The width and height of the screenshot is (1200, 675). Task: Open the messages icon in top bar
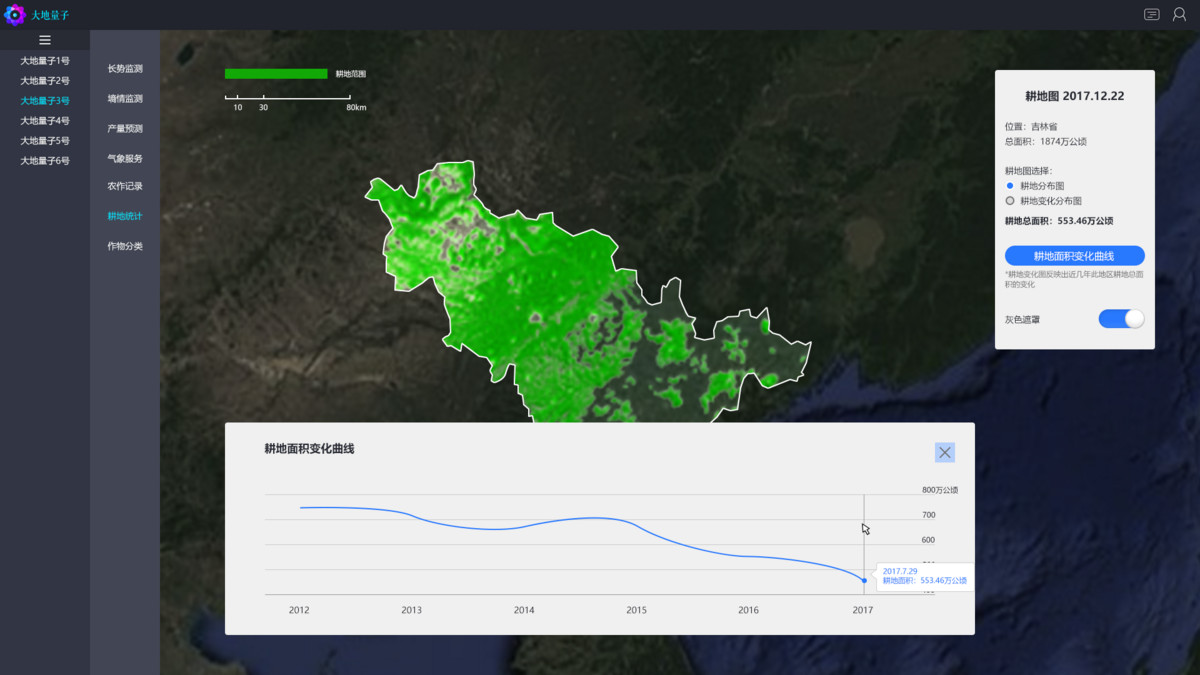[x=1152, y=15]
